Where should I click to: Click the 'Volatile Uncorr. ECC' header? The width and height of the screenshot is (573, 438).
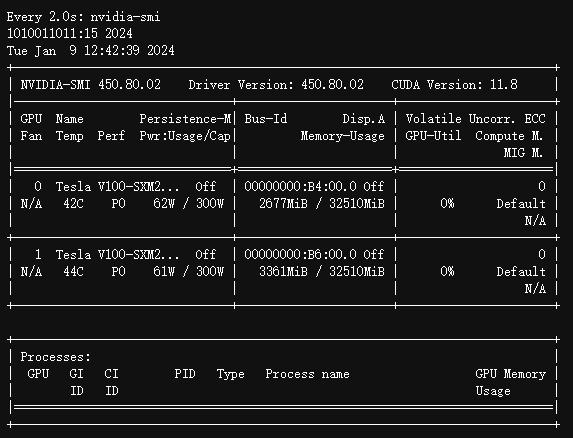tap(475, 119)
